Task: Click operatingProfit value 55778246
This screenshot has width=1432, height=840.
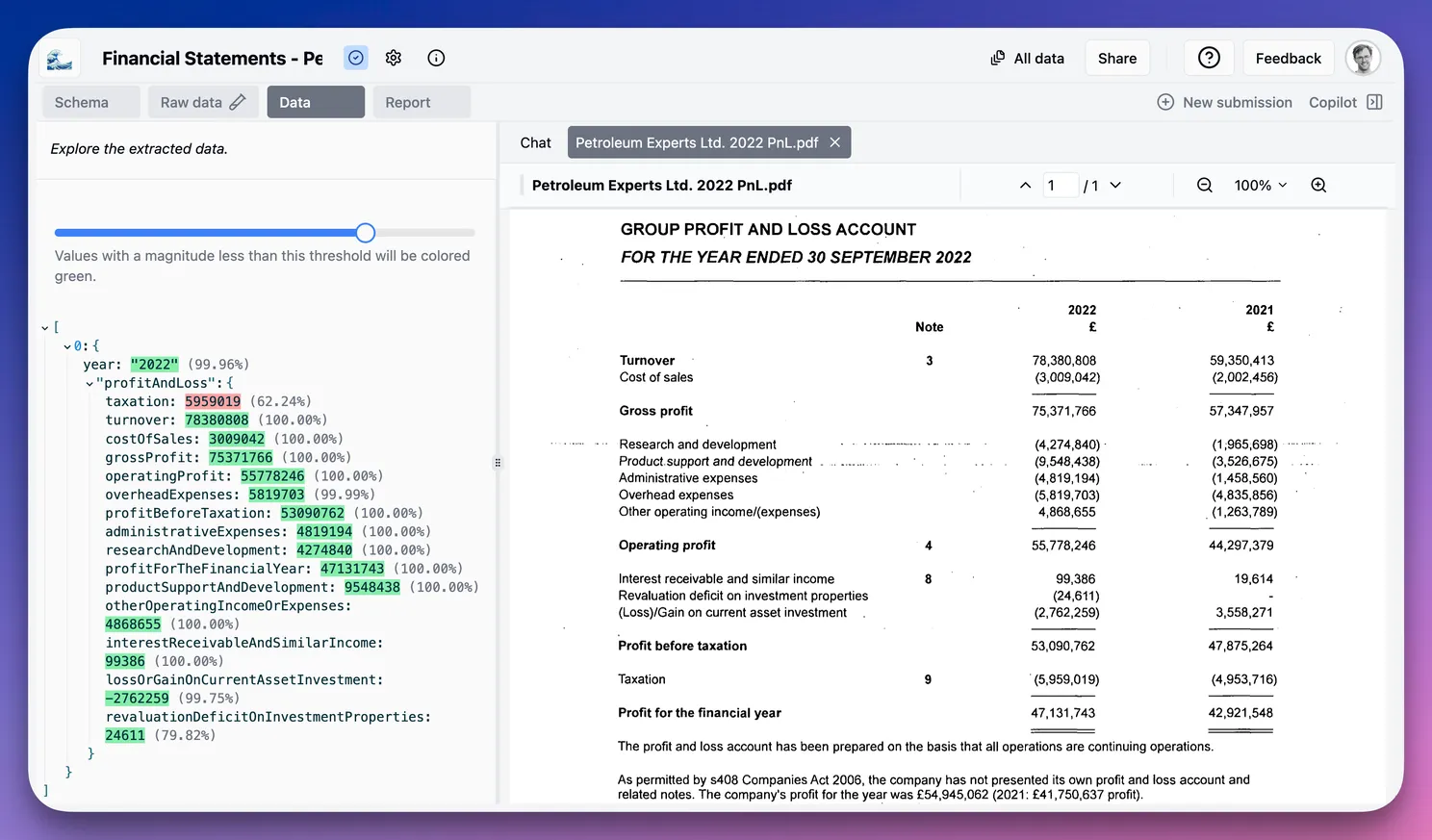Action: click(272, 475)
